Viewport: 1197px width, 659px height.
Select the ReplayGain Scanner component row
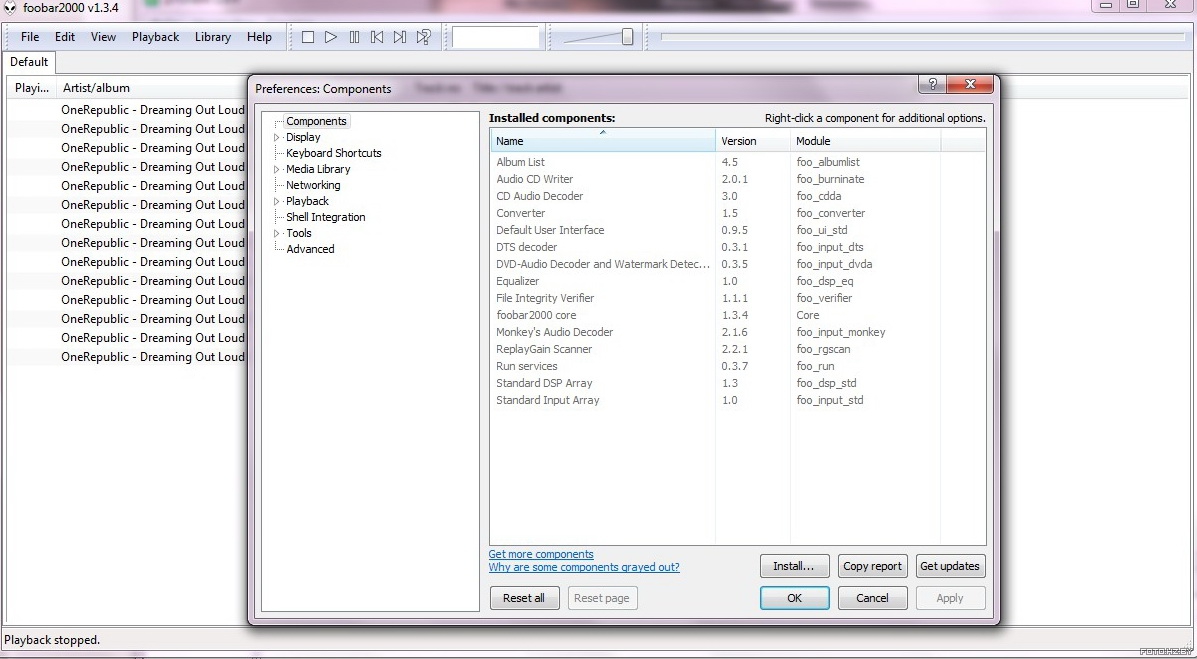[x=737, y=349]
